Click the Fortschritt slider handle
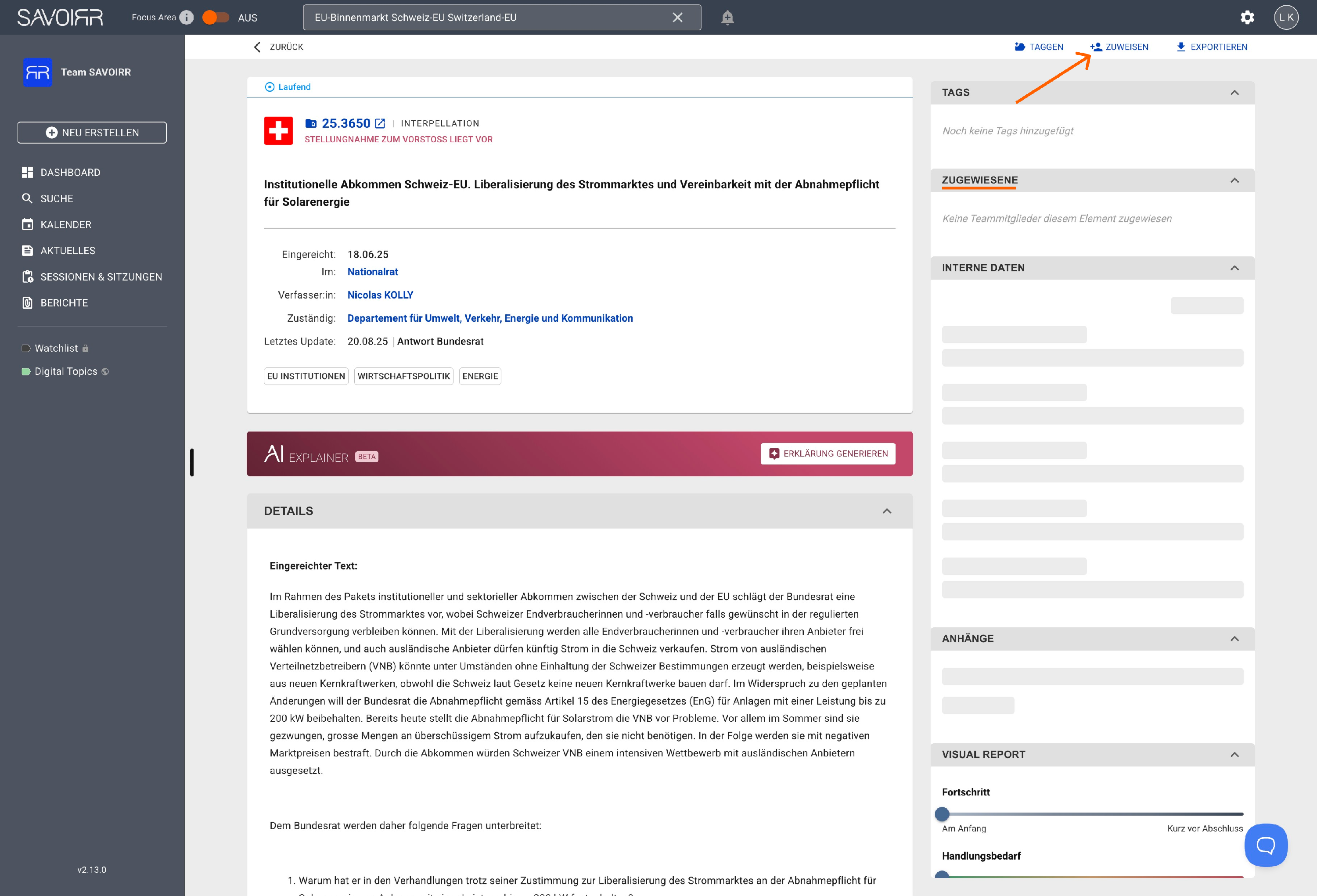The height and width of the screenshot is (896, 1317). pos(942,814)
